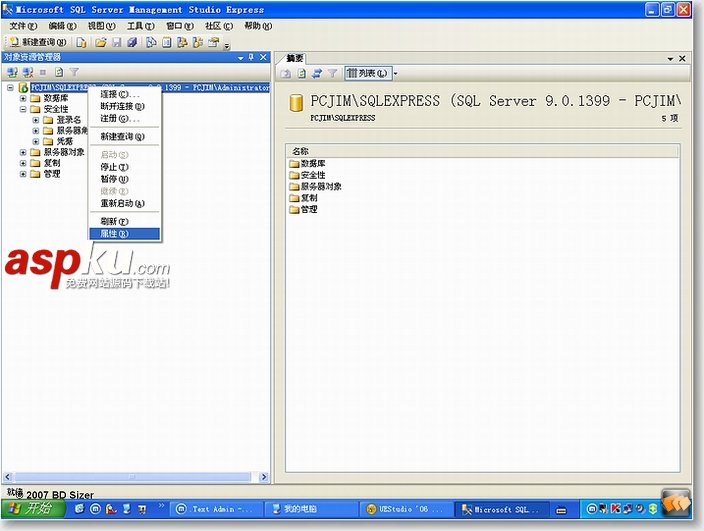The height and width of the screenshot is (531, 704).
Task: Click the 名称 column header
Action: click(x=483, y=151)
